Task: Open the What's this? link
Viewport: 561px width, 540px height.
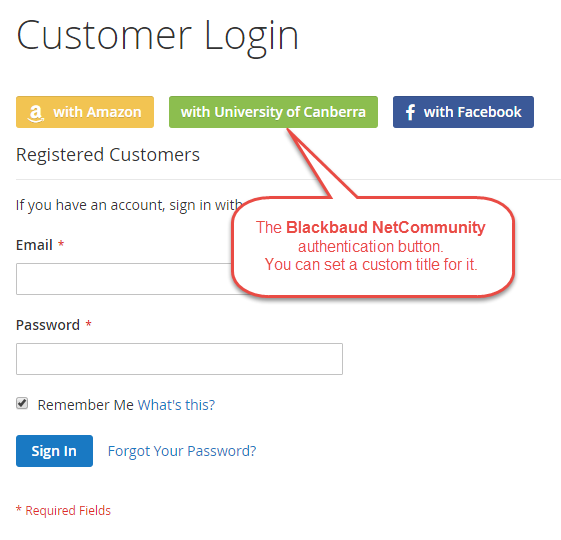Action: [x=176, y=405]
